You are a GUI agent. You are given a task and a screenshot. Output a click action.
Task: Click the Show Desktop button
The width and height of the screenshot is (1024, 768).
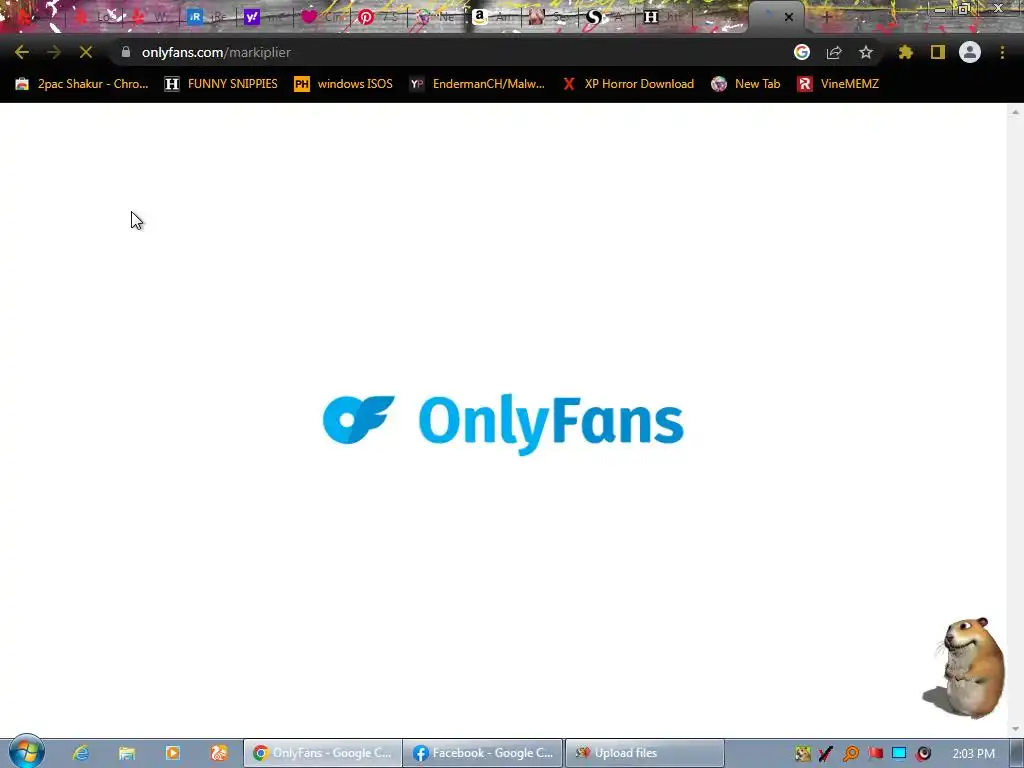[1016, 753]
